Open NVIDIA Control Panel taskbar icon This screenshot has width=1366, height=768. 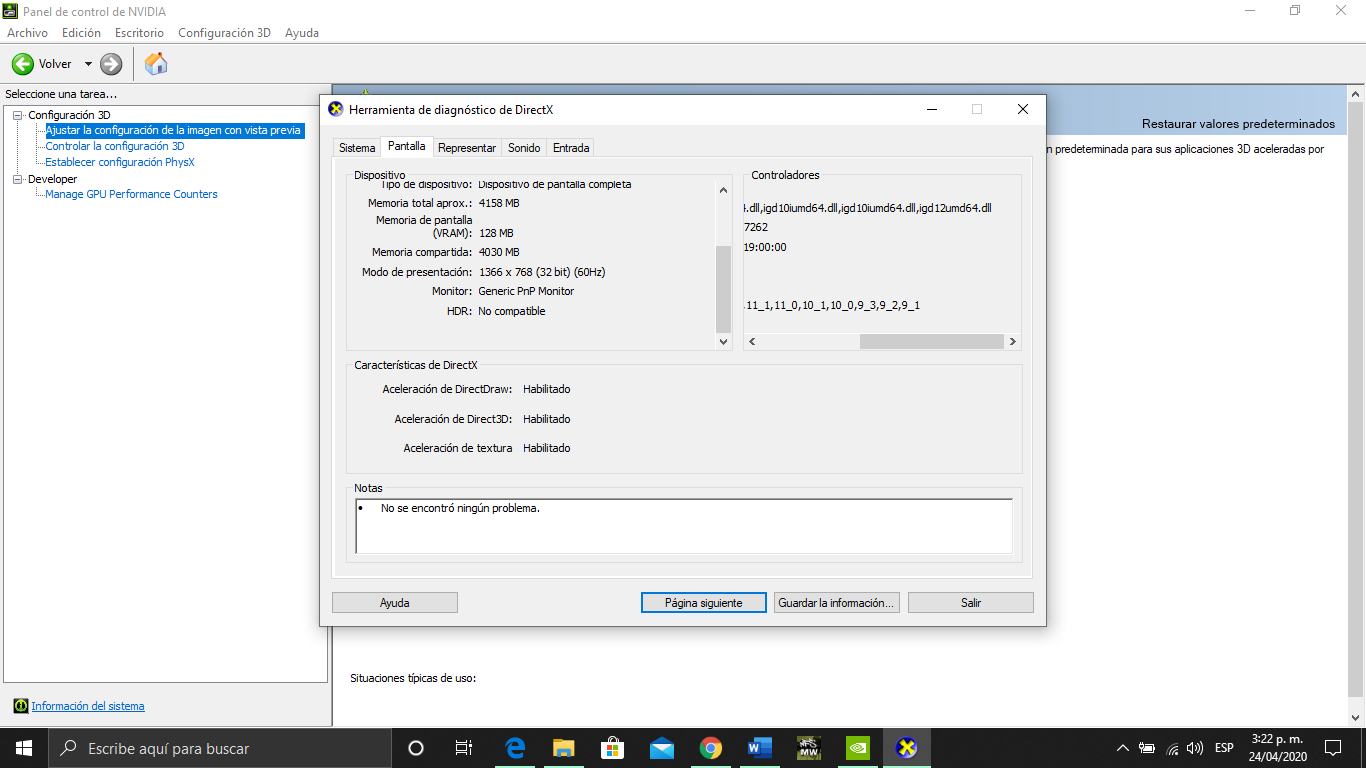[x=858, y=748]
